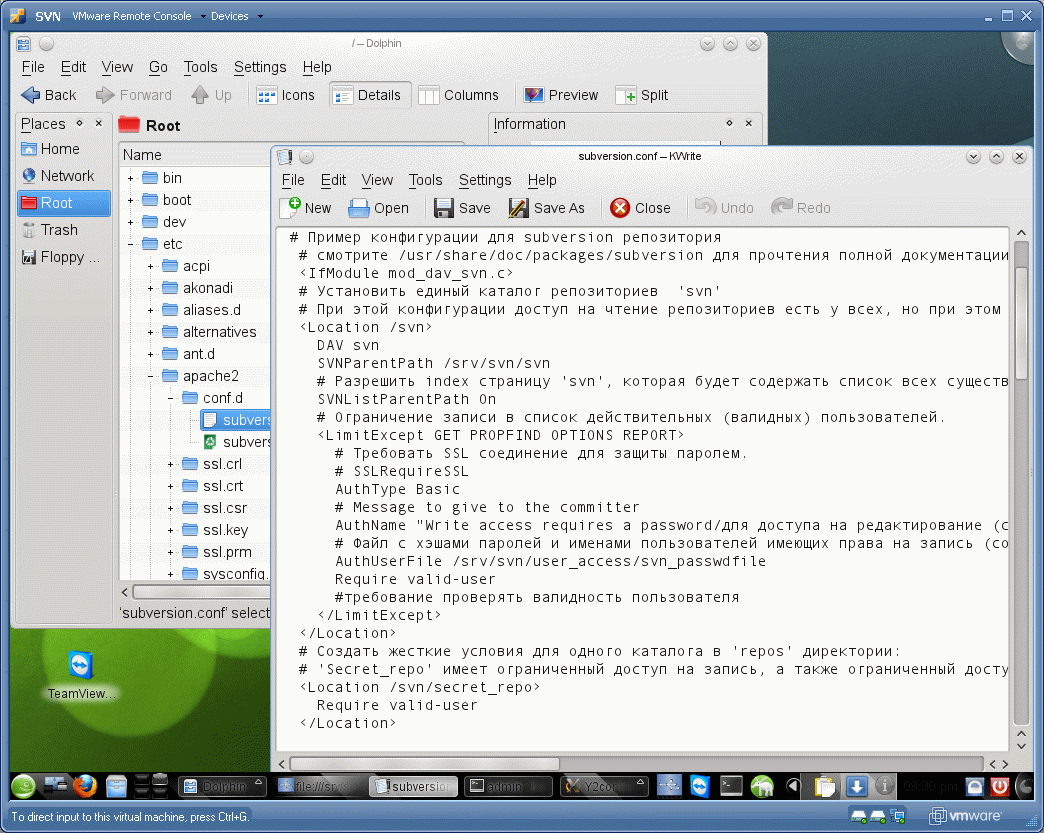The image size is (1044, 833).
Task: Click the Dolphin folder tree horizontal scrollbar
Action: click(200, 592)
